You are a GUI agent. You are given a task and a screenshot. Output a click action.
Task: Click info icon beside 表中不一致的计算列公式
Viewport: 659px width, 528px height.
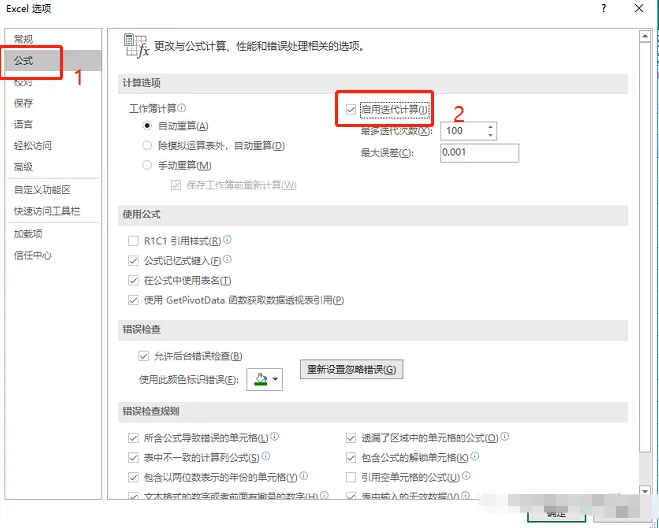(x=266, y=456)
